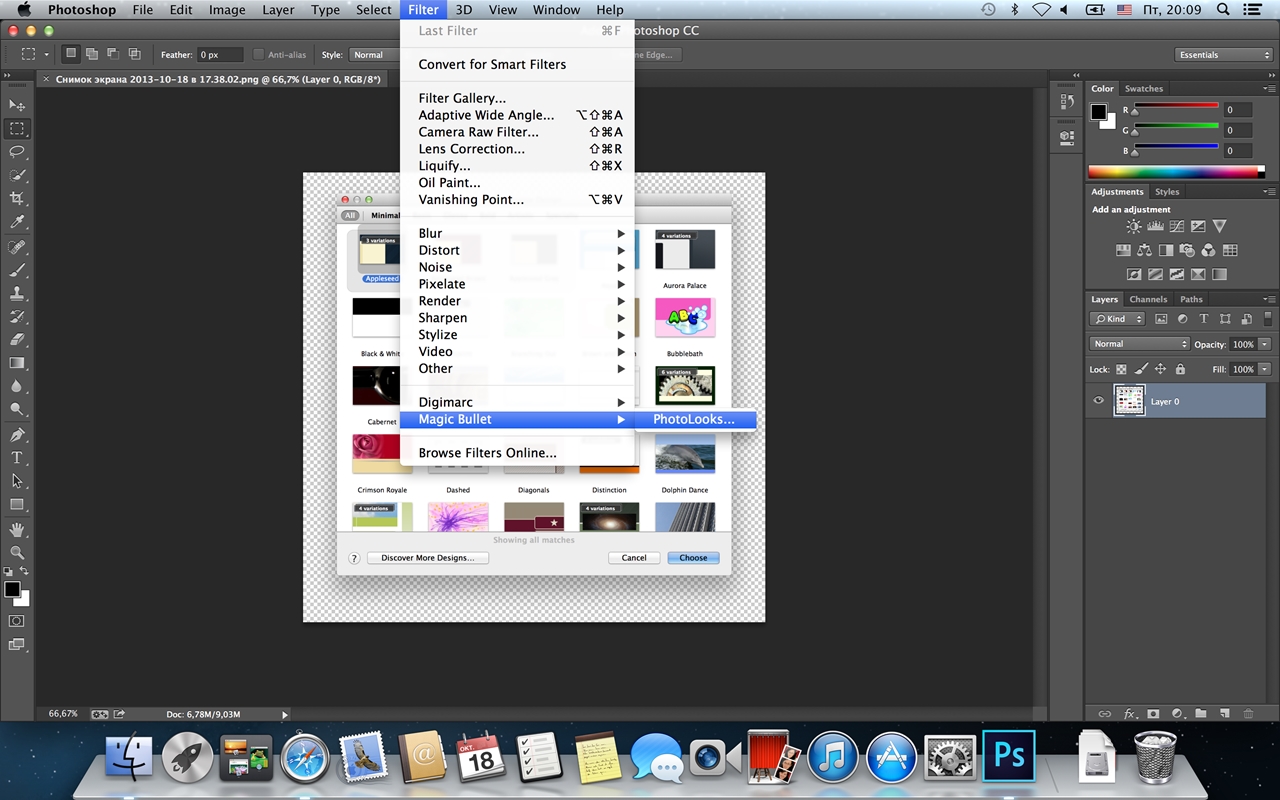The width and height of the screenshot is (1280, 800).
Task: Select the Lasso tool
Action: click(x=17, y=152)
